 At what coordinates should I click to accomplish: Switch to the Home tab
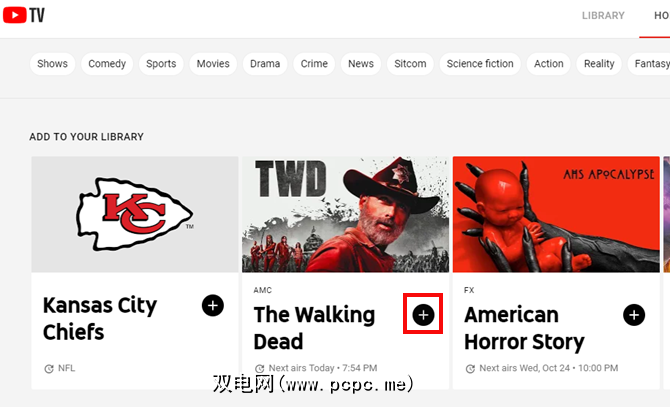click(661, 16)
